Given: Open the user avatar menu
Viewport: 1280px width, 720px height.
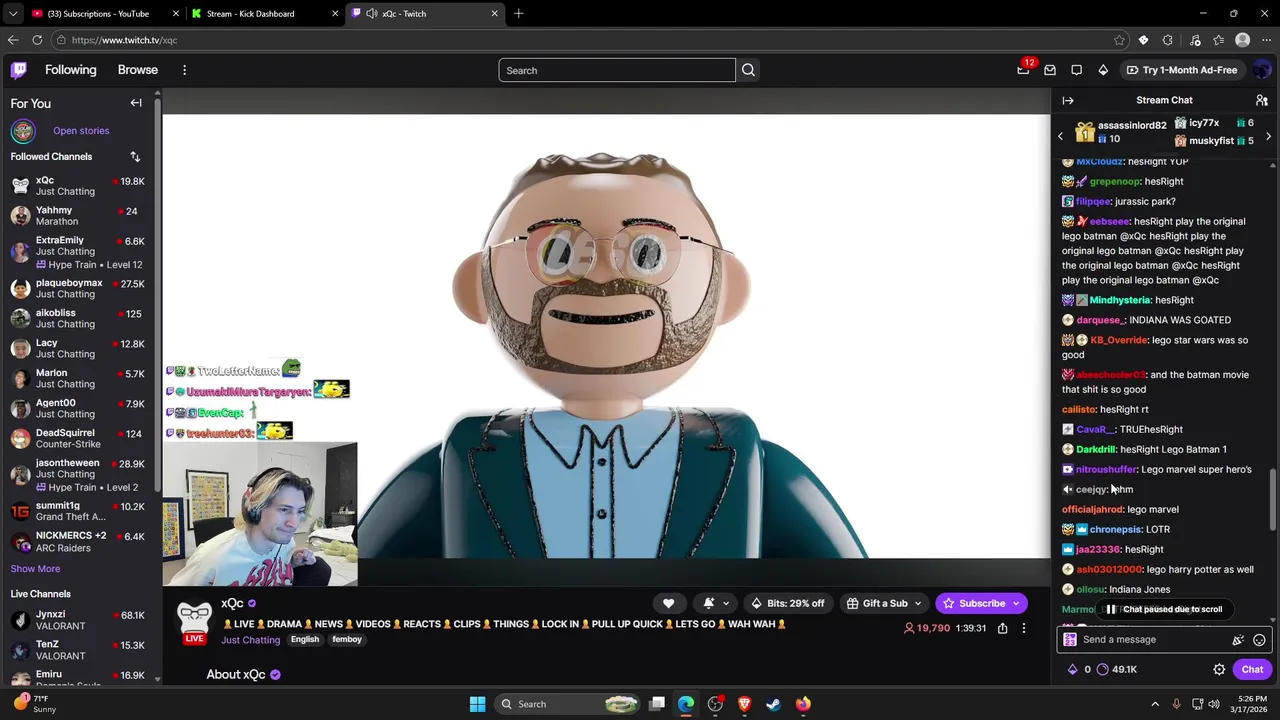Looking at the screenshot, I should (x=1261, y=70).
